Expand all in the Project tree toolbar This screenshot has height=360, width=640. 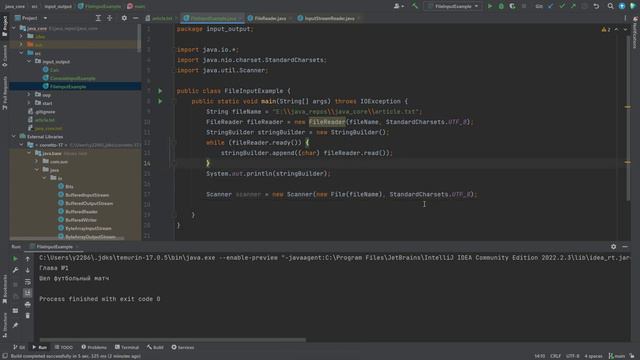[x=98, y=18]
